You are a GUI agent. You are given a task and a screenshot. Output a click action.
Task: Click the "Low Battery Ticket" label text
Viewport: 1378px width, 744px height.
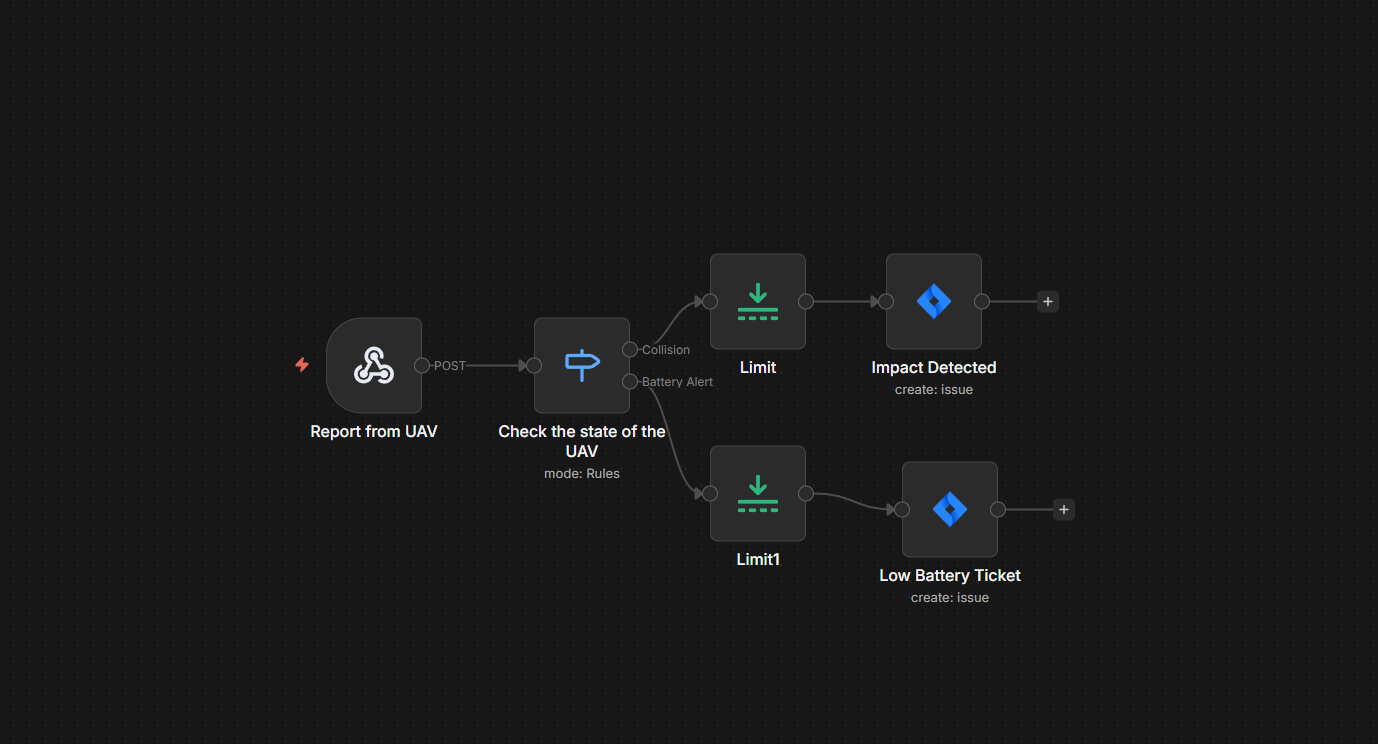pos(949,576)
